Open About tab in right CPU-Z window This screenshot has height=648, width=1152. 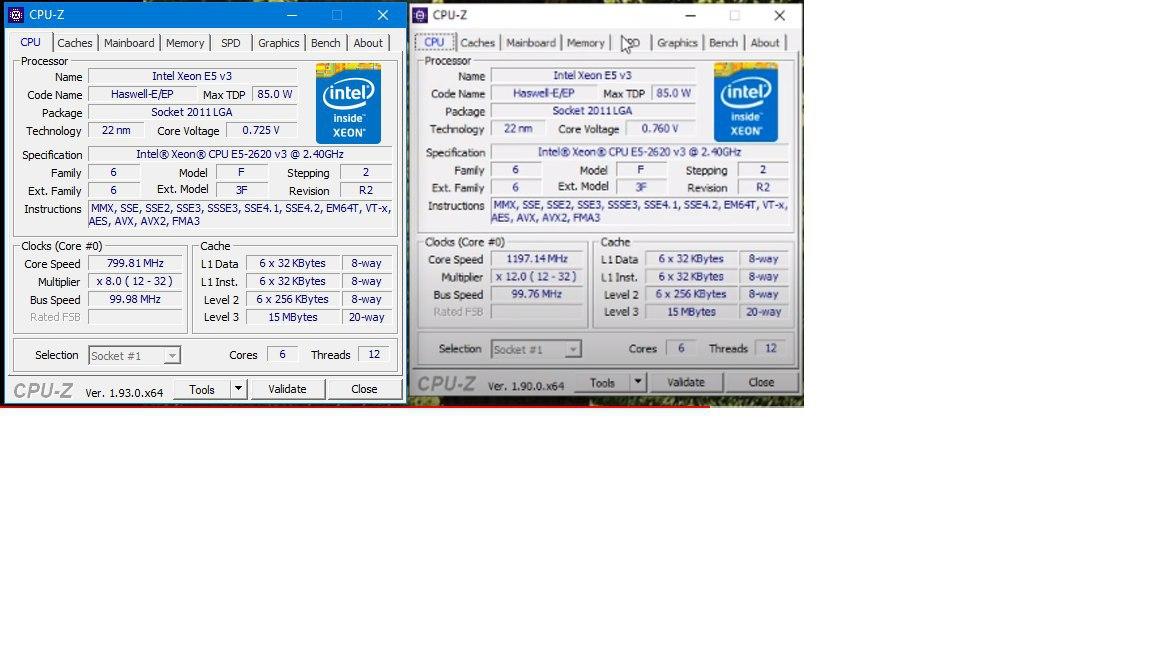(x=765, y=43)
